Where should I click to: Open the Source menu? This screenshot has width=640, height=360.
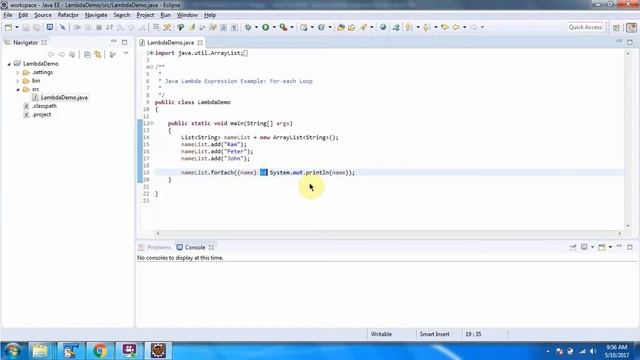pyautogui.click(x=43, y=15)
